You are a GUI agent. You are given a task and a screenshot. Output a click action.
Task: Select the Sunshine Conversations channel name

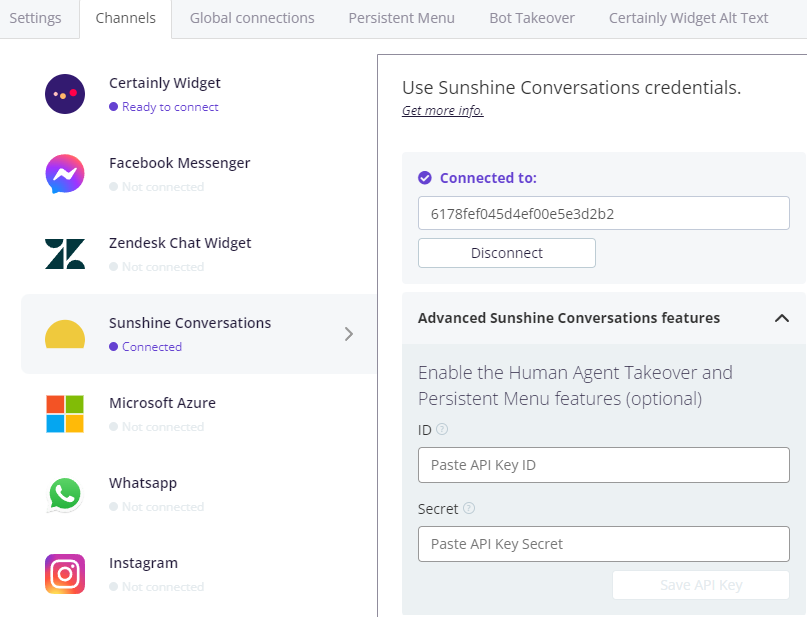190,323
